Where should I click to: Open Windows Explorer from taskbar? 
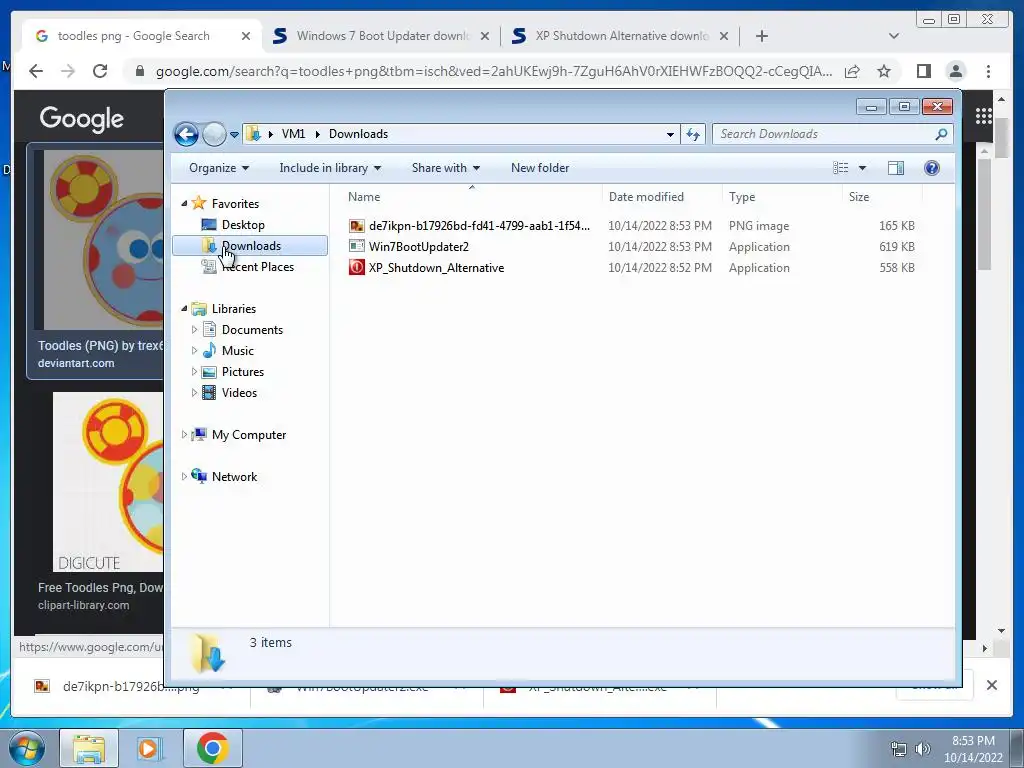(x=89, y=748)
